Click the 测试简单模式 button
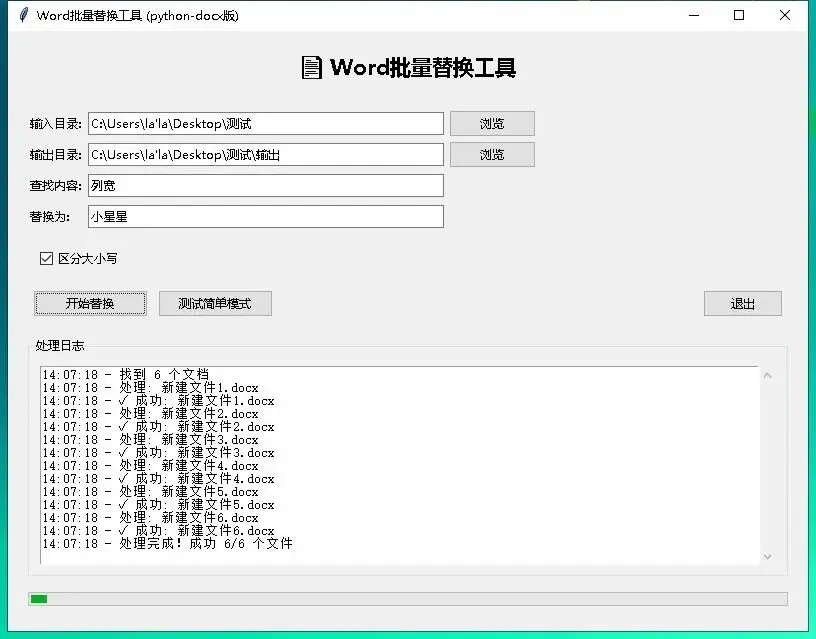 pos(215,303)
